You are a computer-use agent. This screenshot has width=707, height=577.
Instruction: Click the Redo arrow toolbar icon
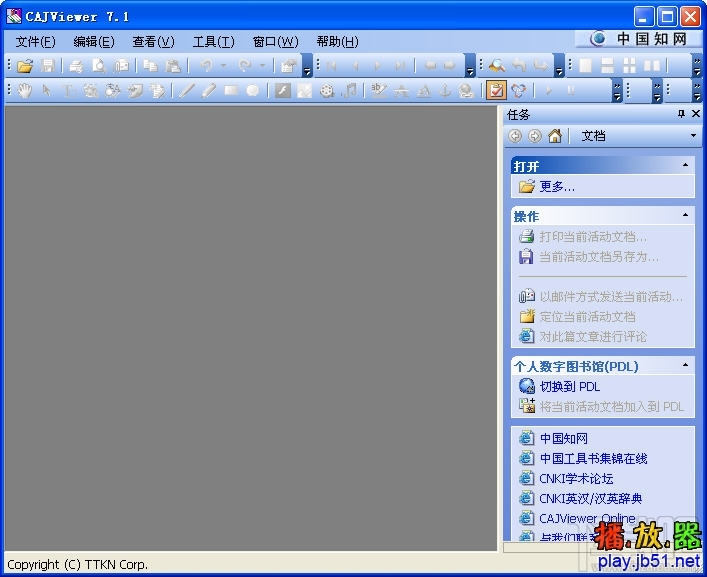click(245, 66)
